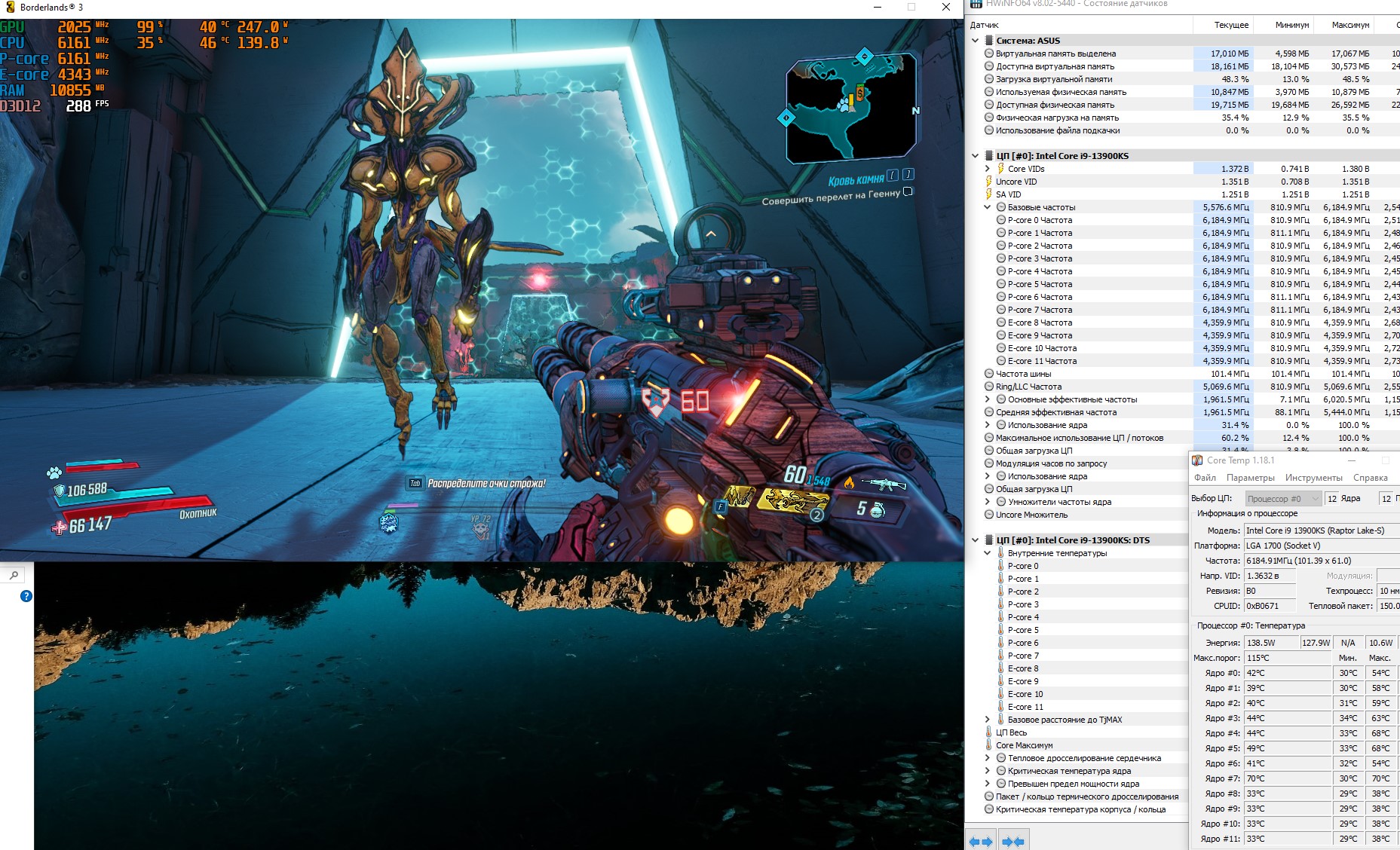Click the Максимум column header in HWiNFO
This screenshot has height=850, width=1400.
coord(1343,25)
